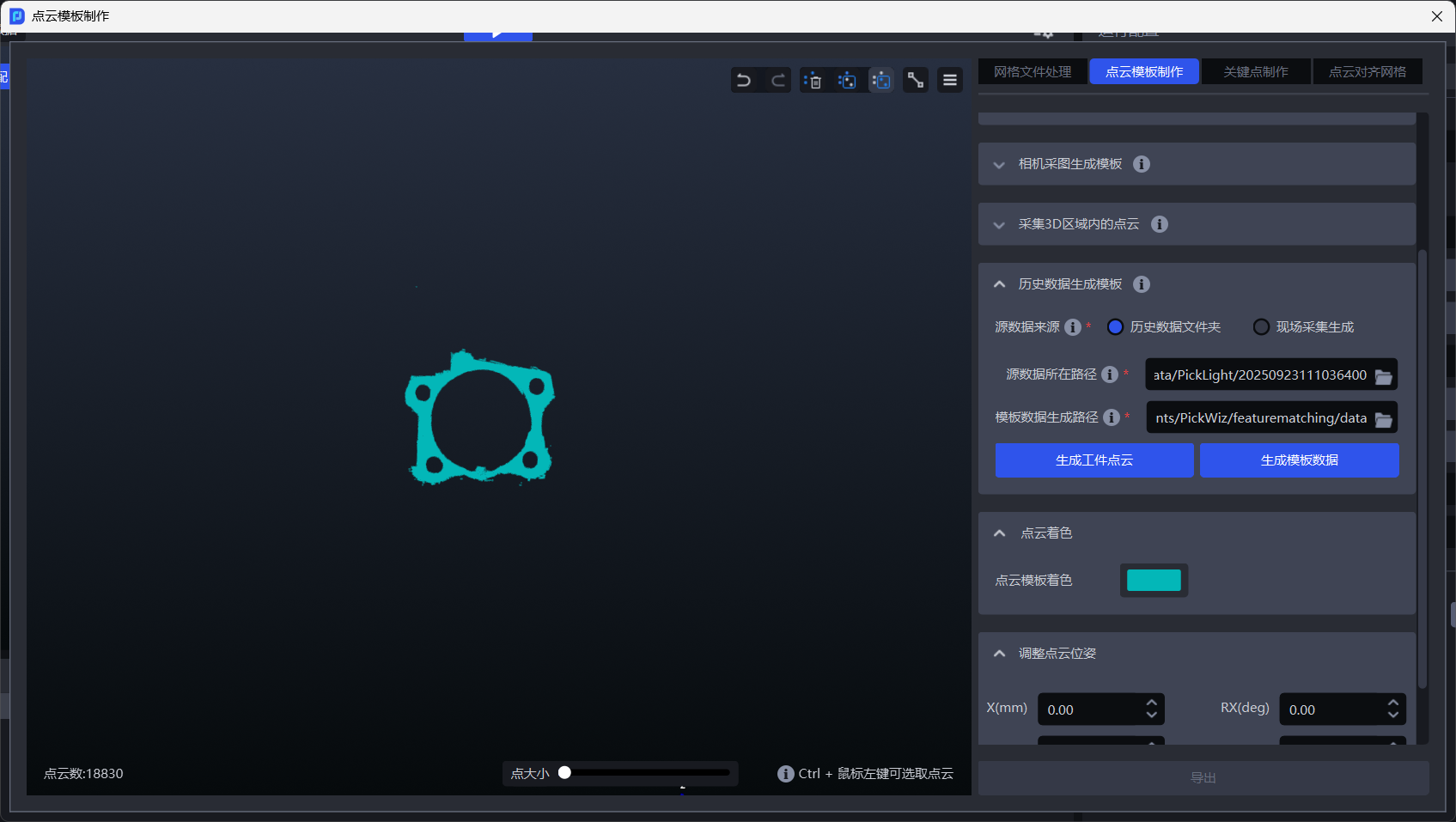Image resolution: width=1456 pixels, height=822 pixels.
Task: Open the cyan 点云模板着色 color swatch
Action: [x=1154, y=581]
